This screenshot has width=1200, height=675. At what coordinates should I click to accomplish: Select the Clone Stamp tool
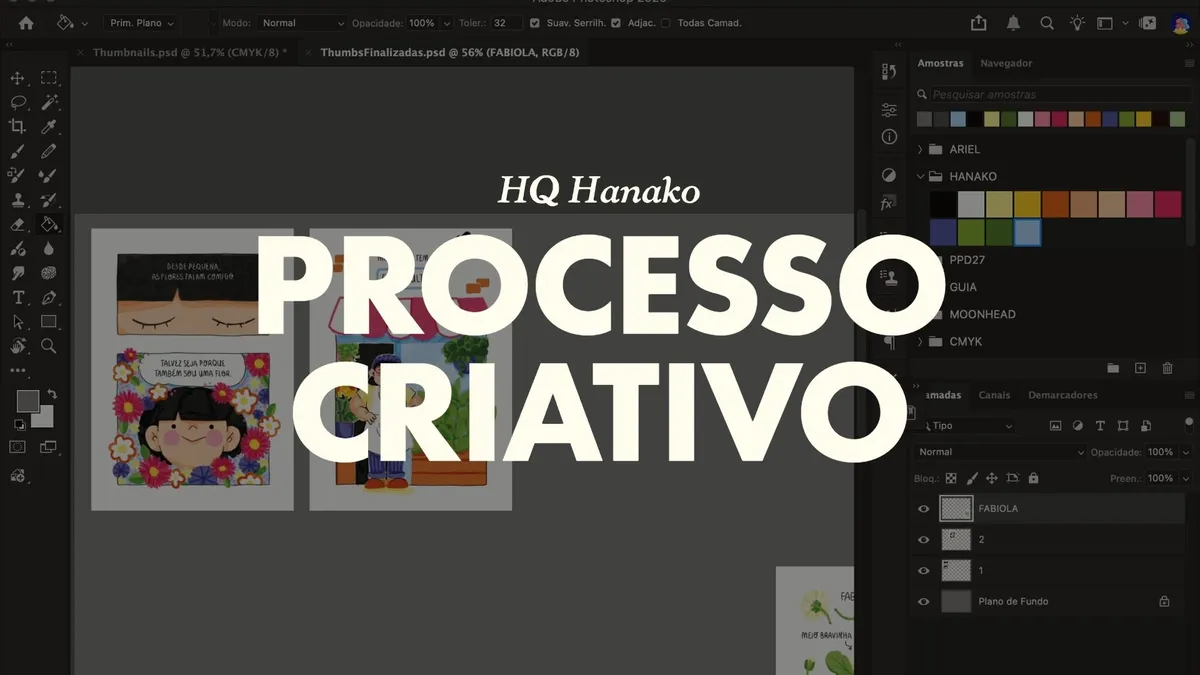(x=17, y=200)
